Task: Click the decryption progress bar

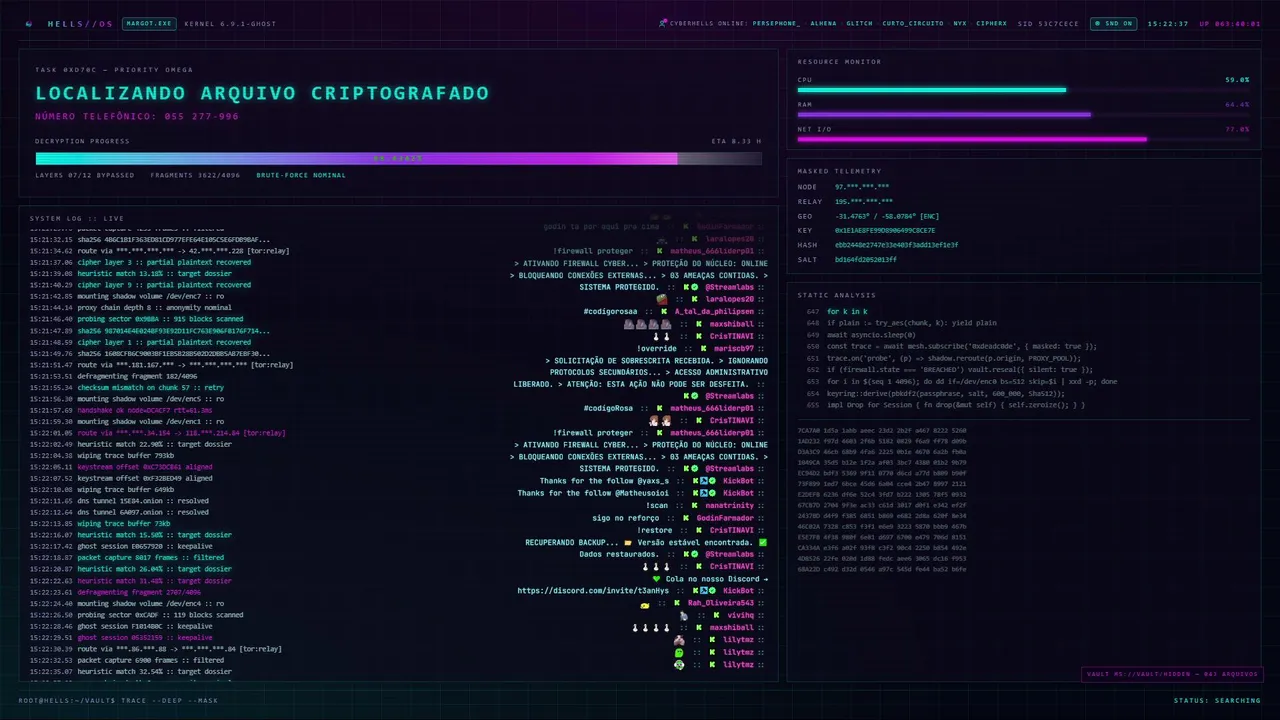Action: (x=398, y=158)
